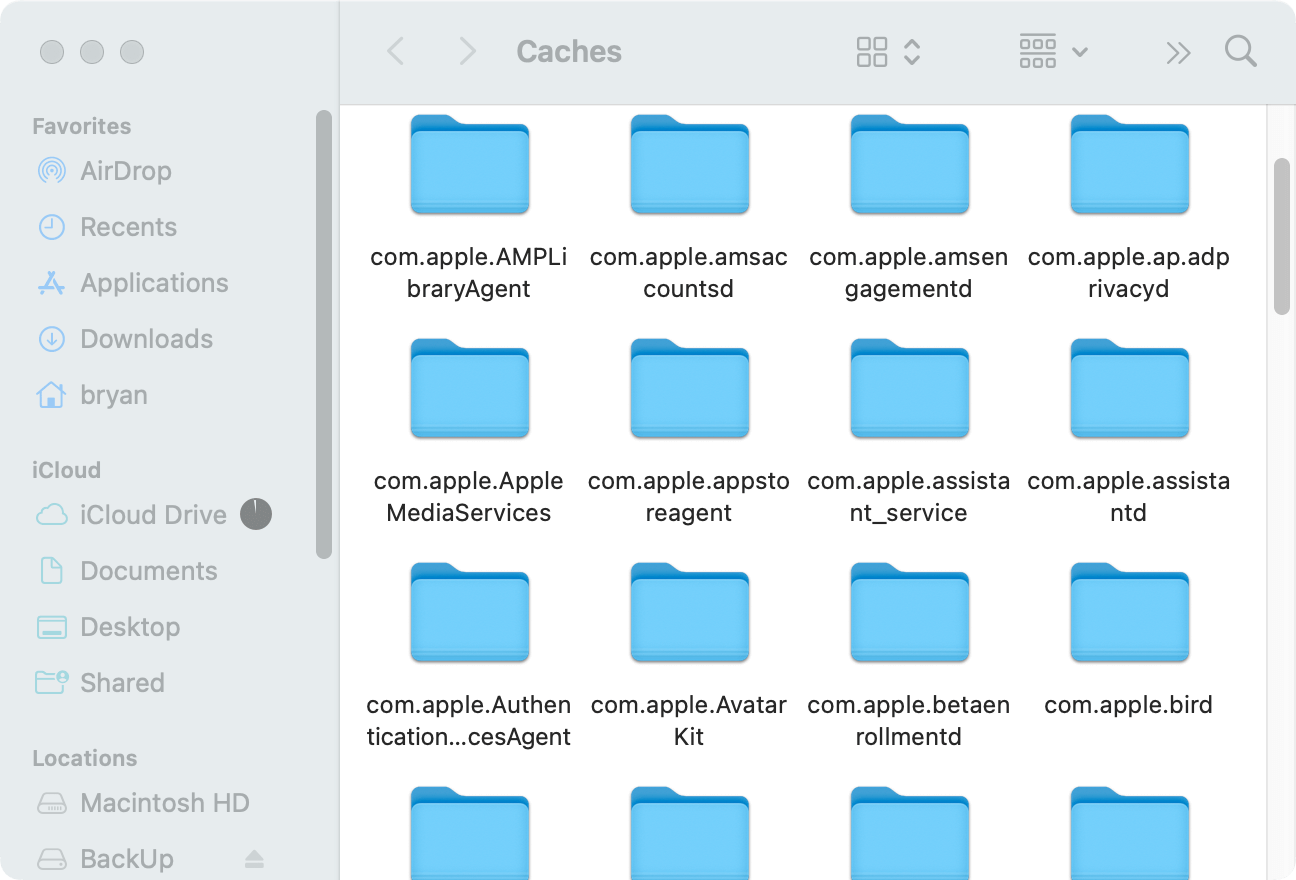Click the sidebar scrollbar thumb
The width and height of the screenshot is (1296, 880).
tap(323, 334)
